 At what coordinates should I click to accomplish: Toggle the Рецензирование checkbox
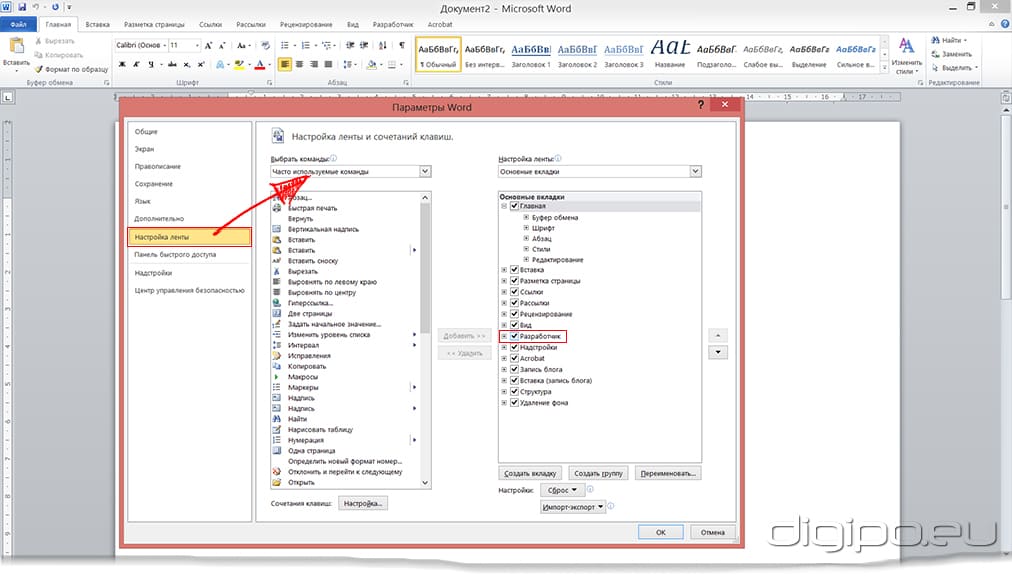point(514,314)
